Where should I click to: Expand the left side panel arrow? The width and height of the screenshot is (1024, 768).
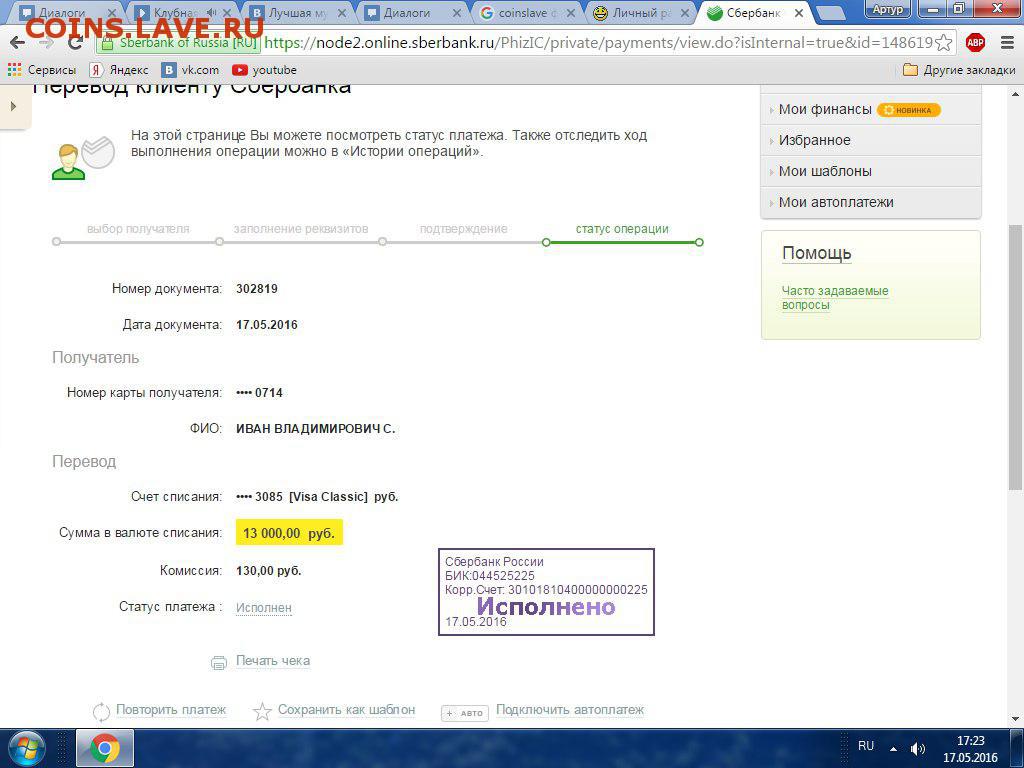click(14, 106)
